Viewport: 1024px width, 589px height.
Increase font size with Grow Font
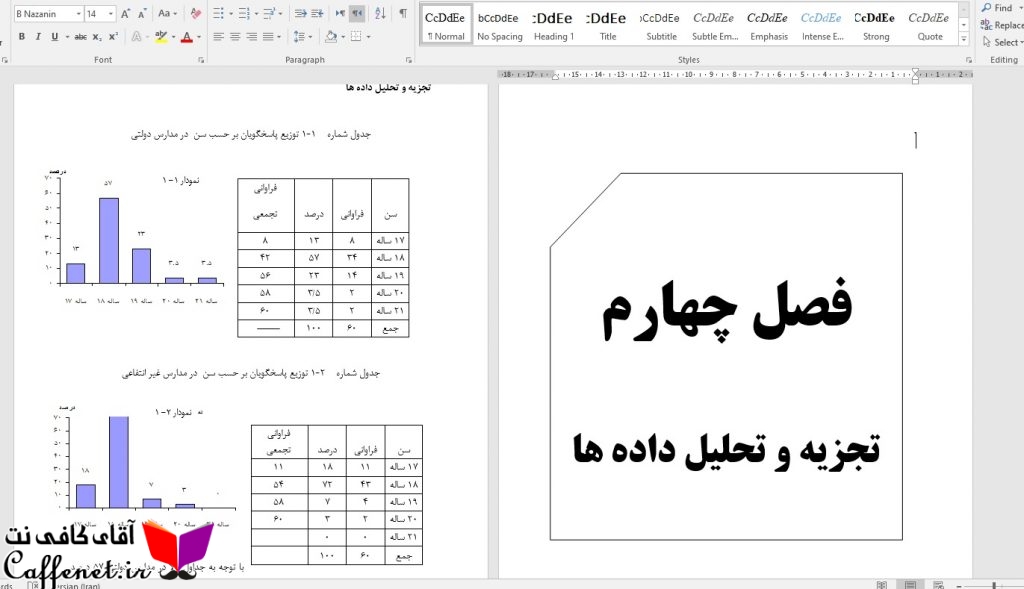point(125,13)
